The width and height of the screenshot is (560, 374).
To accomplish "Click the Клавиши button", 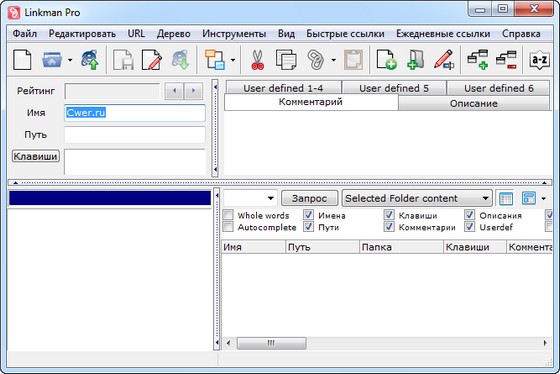I will click(35, 156).
